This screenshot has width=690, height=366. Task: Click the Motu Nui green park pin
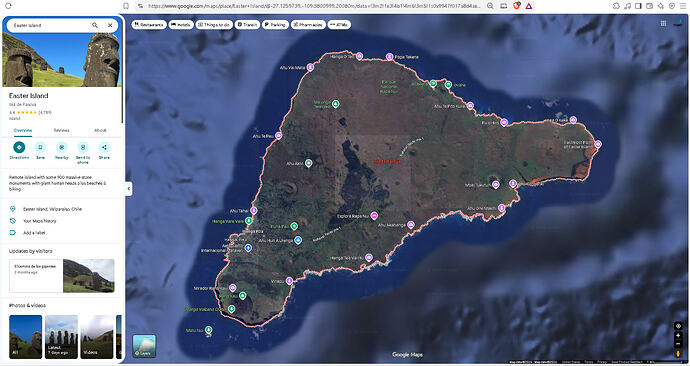[x=209, y=329]
